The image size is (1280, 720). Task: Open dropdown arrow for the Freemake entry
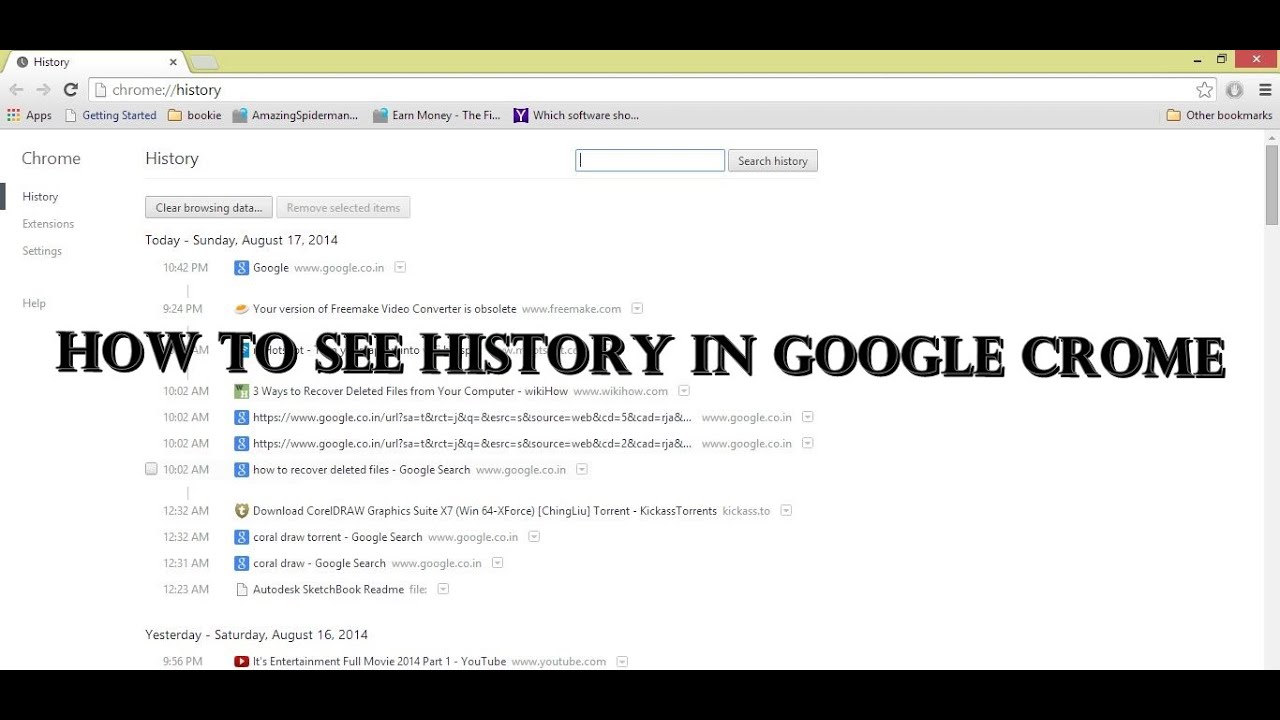637,309
